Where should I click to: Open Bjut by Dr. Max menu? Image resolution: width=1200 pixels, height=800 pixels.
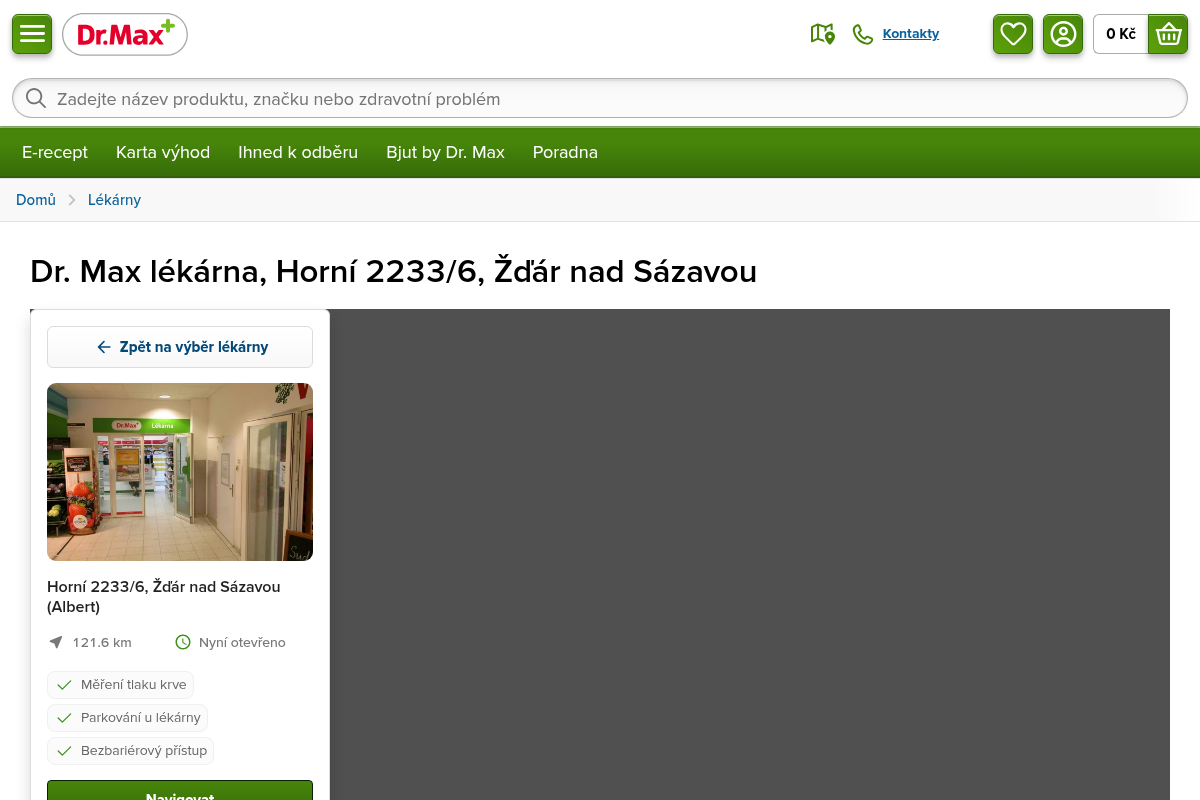445,152
